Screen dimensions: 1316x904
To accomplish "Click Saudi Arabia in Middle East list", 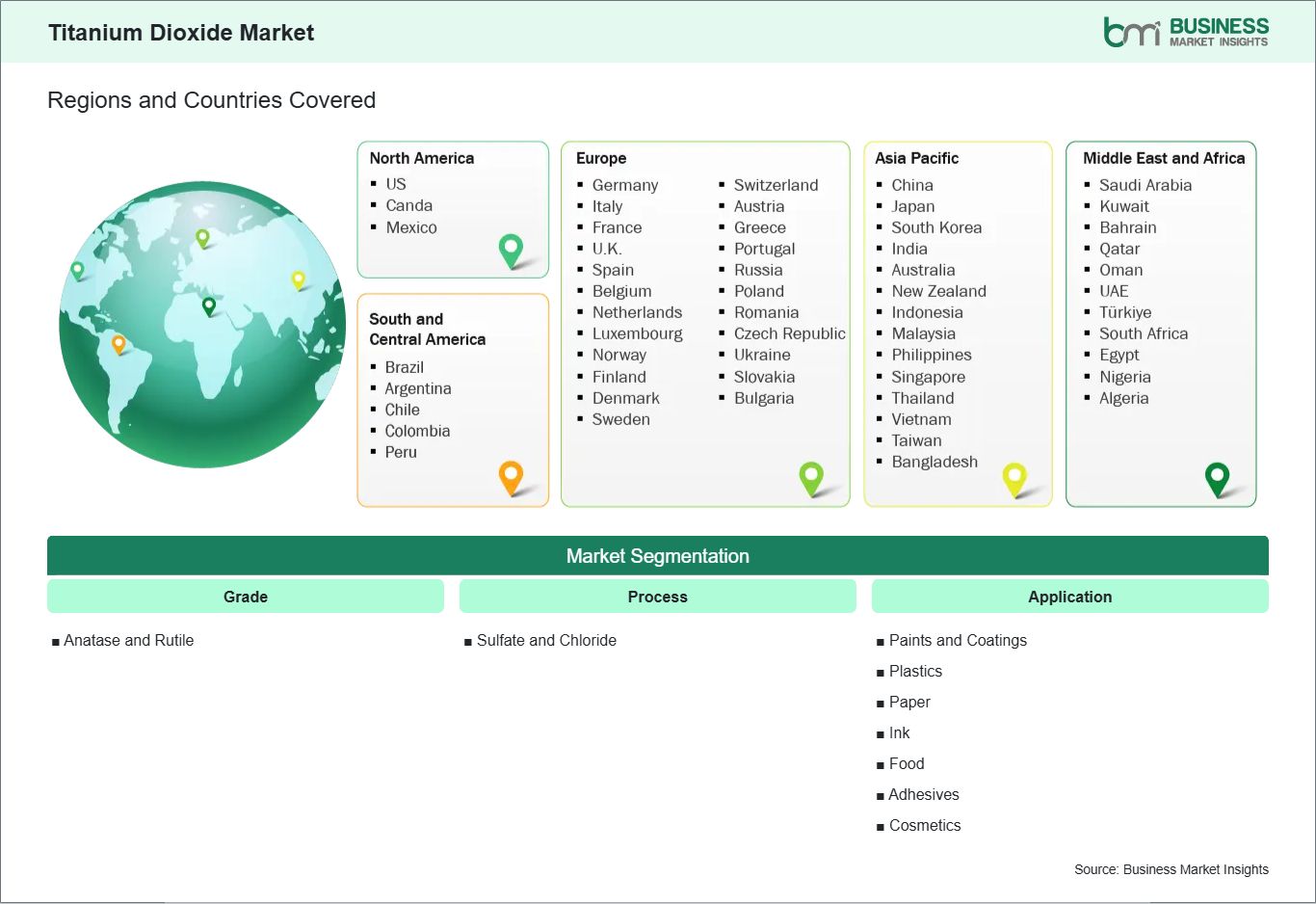I will coord(1145,185).
